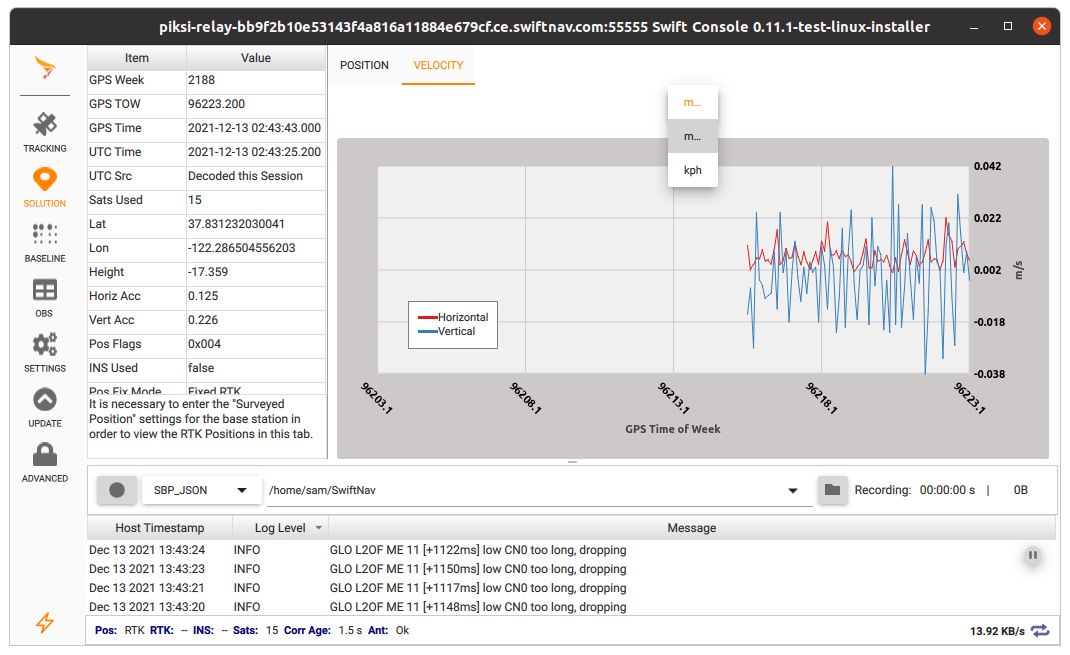Open the folder browse button for logging
This screenshot has height=655, width=1070.
[x=833, y=490]
